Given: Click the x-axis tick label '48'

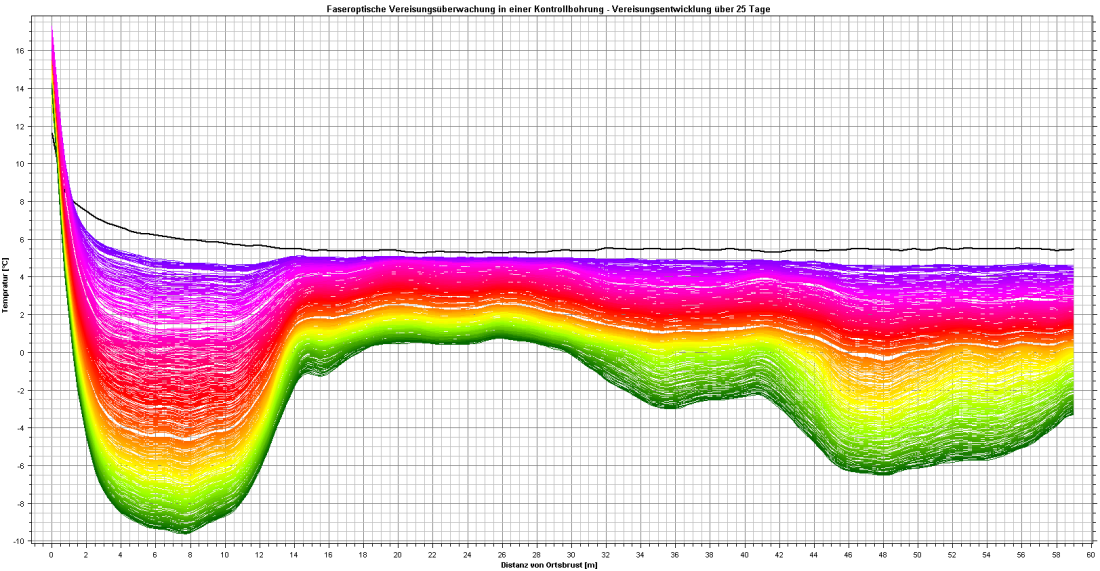Looking at the screenshot, I should [883, 555].
